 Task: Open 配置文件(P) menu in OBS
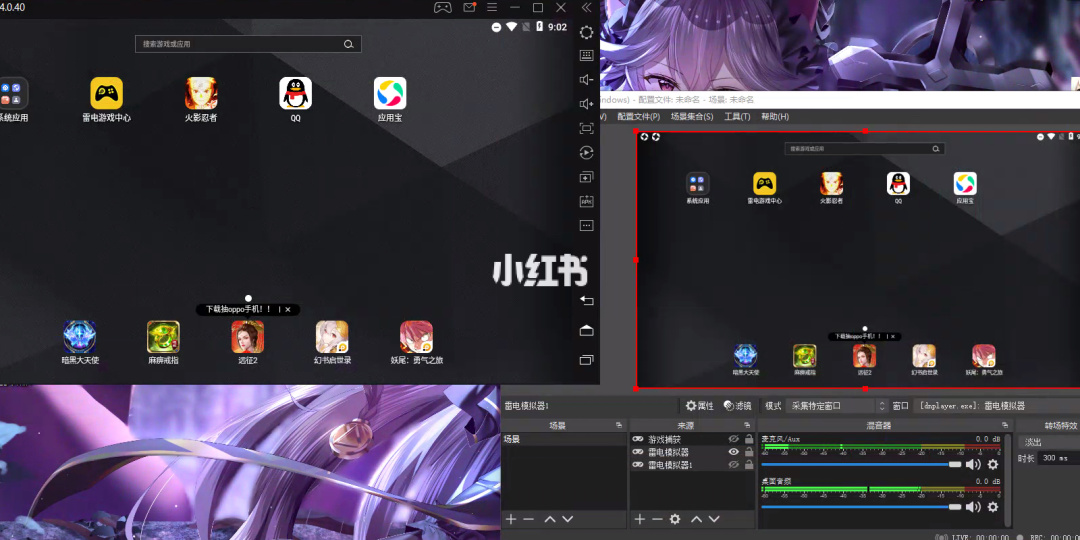click(x=638, y=116)
